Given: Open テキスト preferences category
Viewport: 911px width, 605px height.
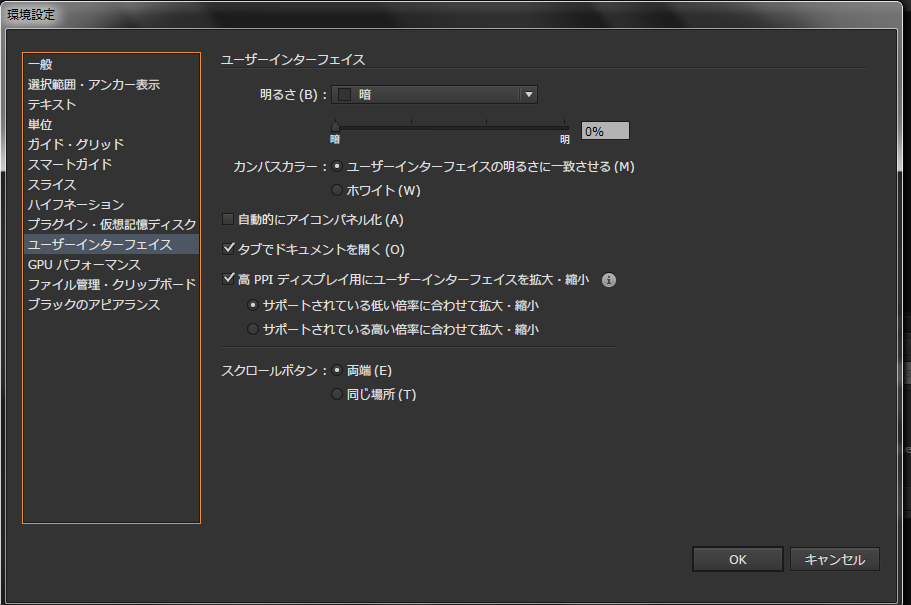Looking at the screenshot, I should click(x=112, y=104).
